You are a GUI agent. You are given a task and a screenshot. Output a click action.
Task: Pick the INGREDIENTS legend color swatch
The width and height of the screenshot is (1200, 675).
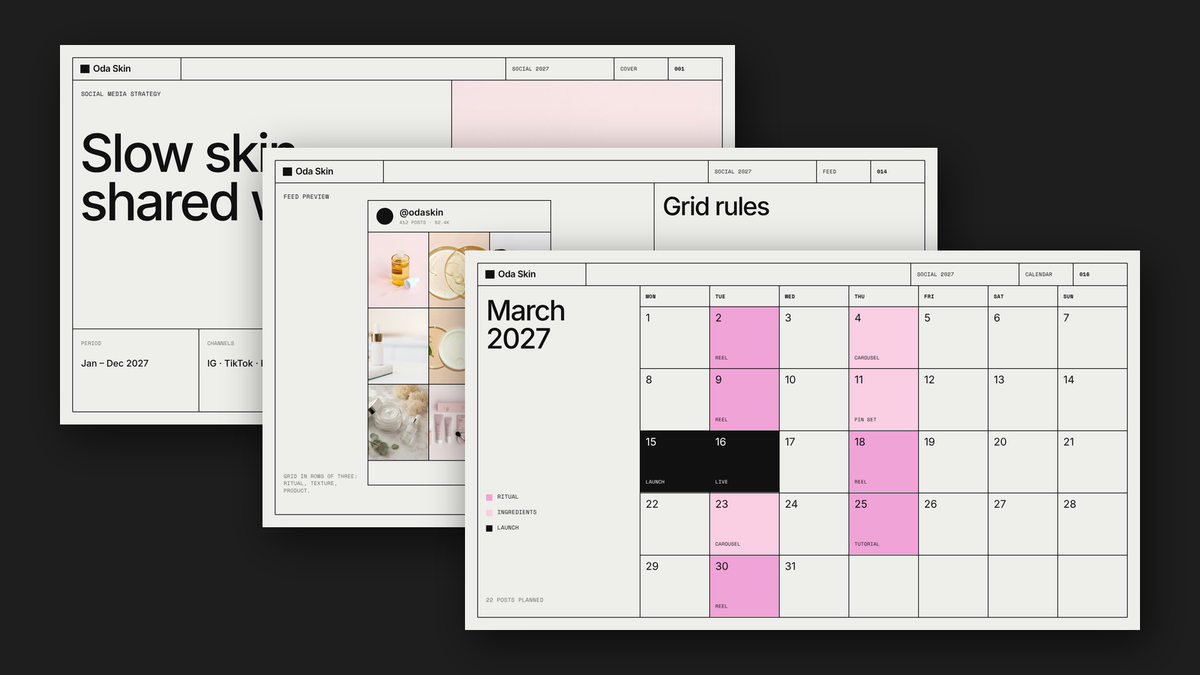tap(489, 512)
